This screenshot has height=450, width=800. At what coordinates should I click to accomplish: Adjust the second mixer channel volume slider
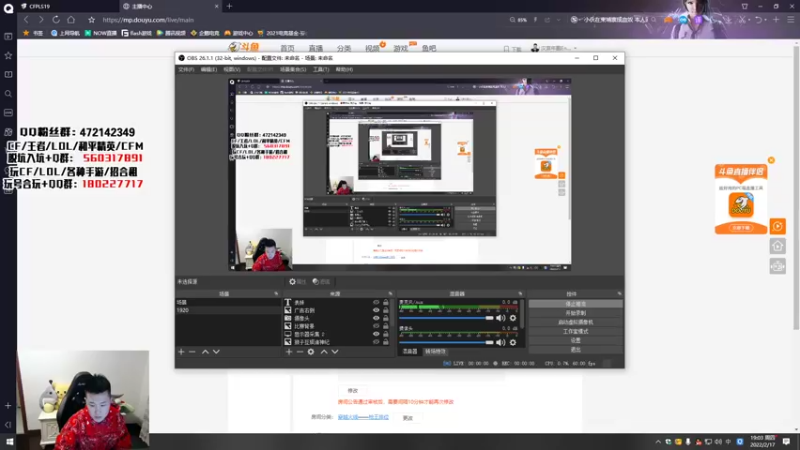446,342
